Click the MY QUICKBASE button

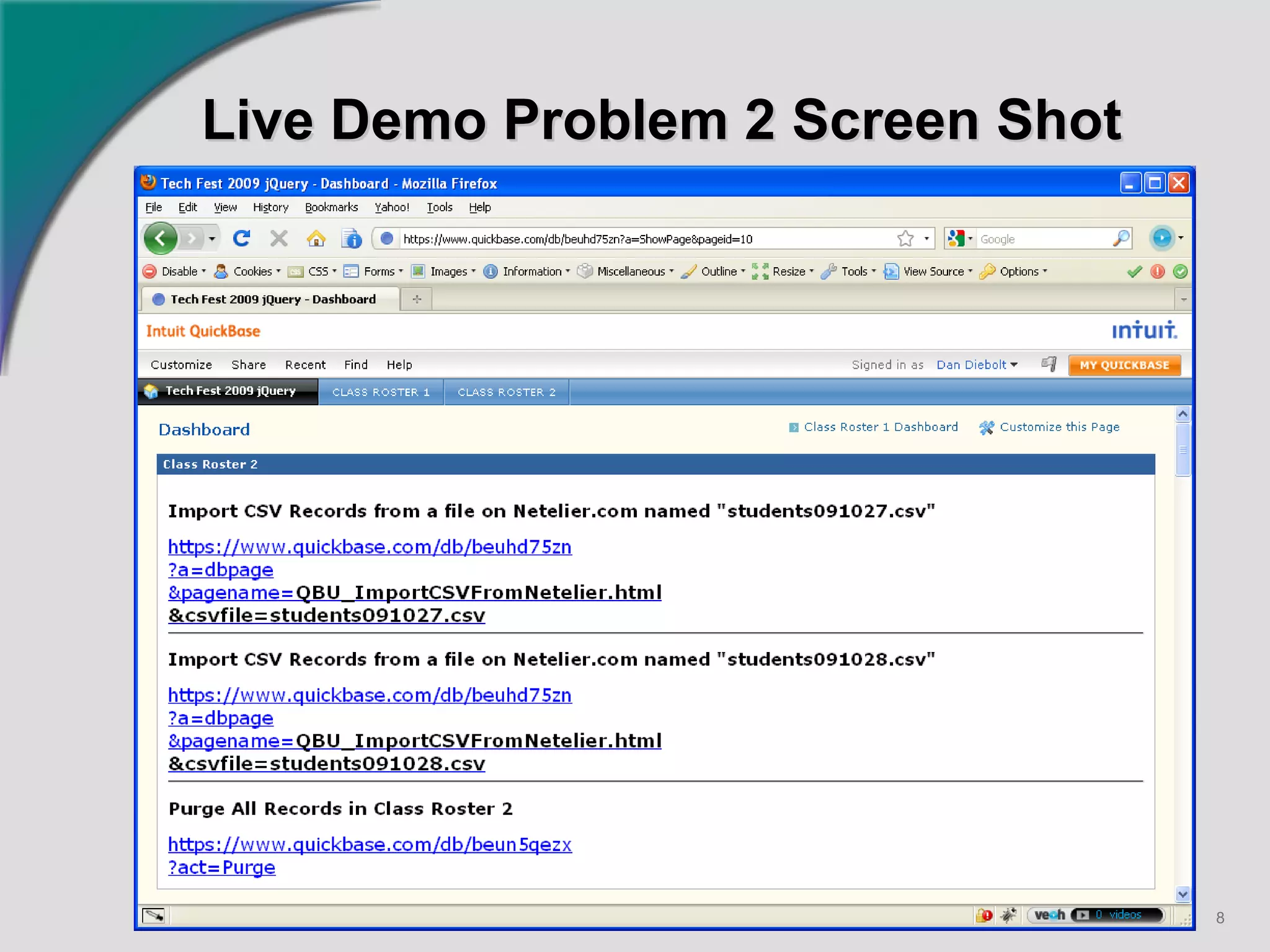pos(1124,365)
